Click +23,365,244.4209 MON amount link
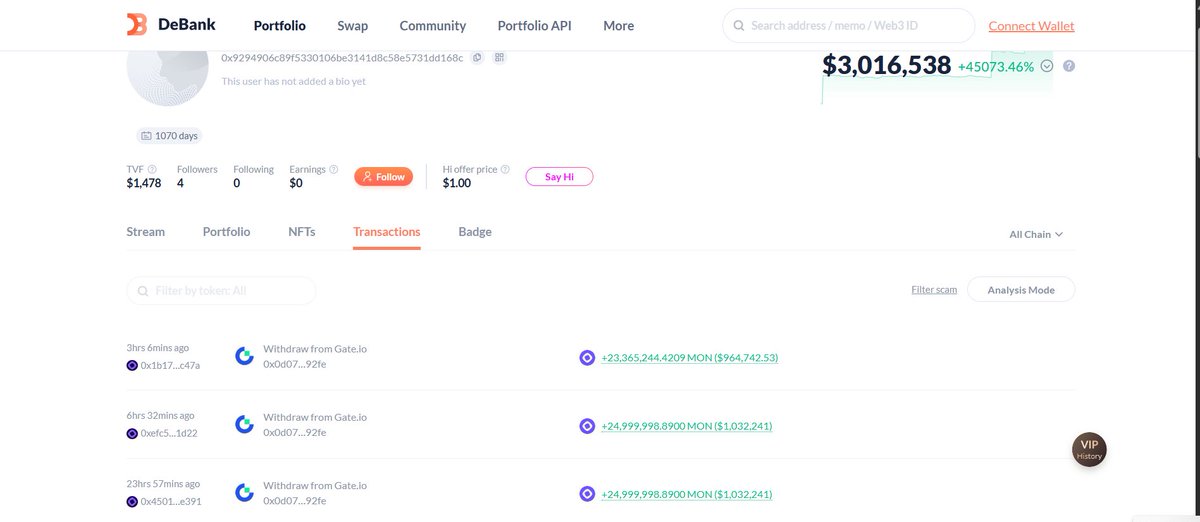 [x=690, y=357]
